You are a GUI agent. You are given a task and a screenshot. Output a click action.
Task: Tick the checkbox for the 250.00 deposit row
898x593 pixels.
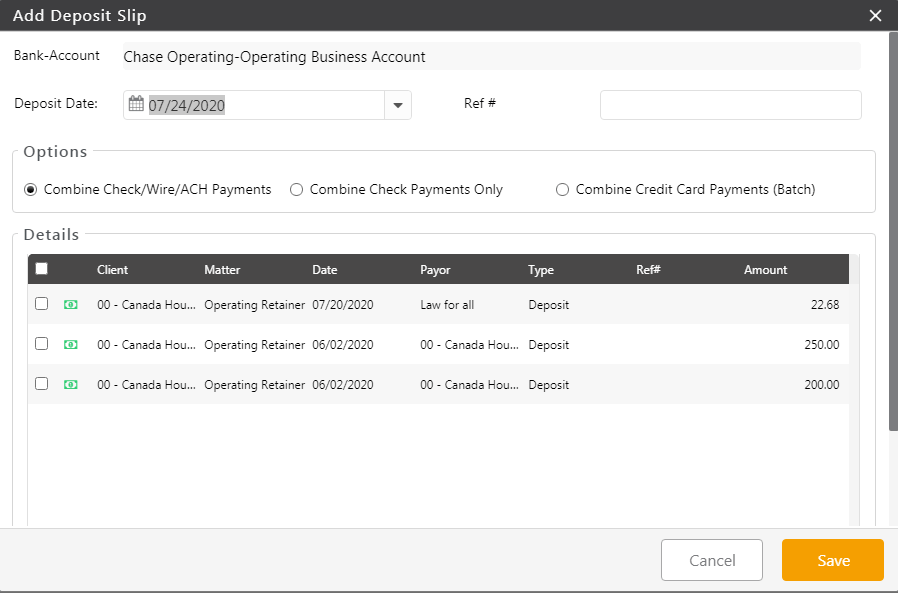(41, 343)
